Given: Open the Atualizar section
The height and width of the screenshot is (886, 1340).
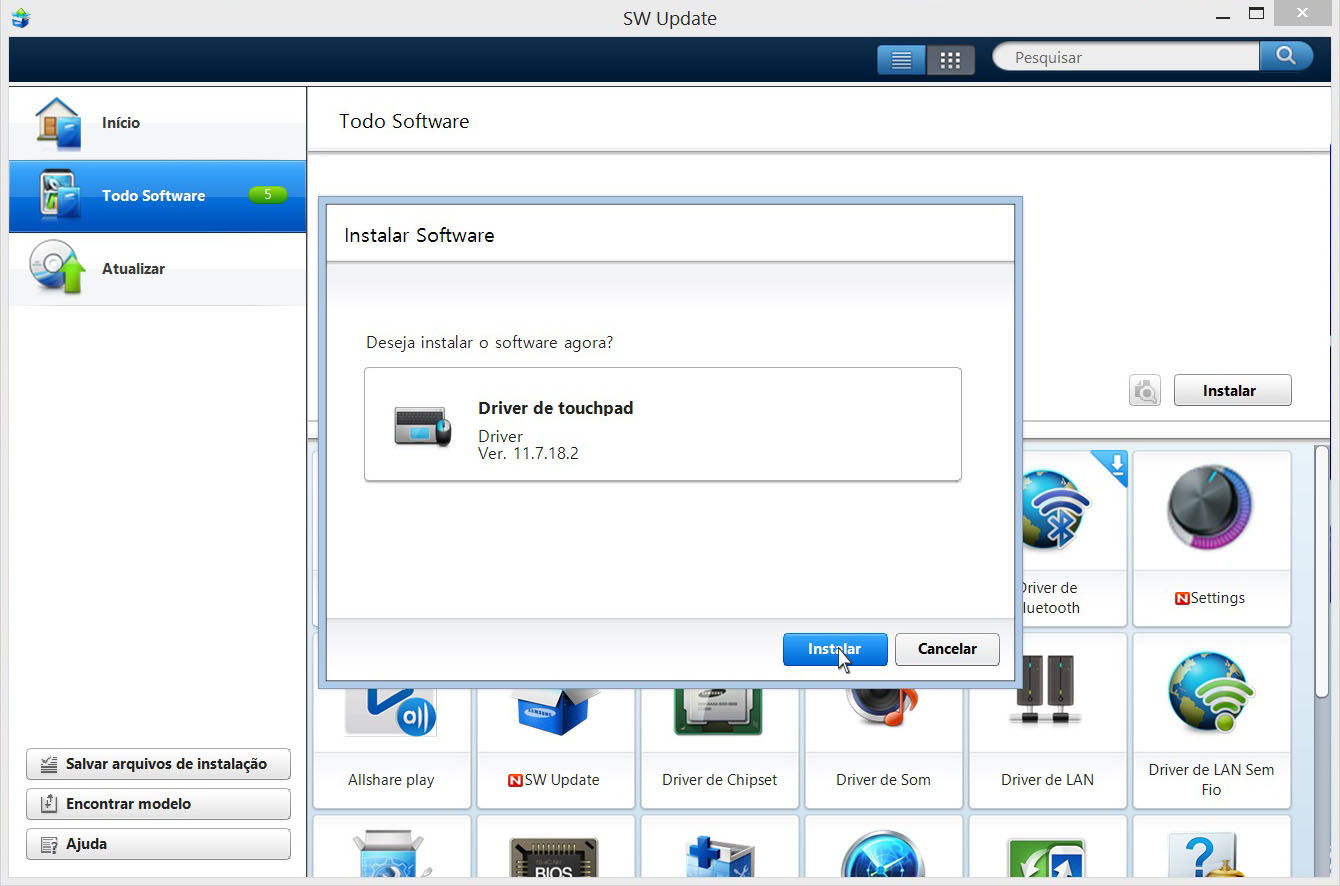Looking at the screenshot, I should point(157,269).
